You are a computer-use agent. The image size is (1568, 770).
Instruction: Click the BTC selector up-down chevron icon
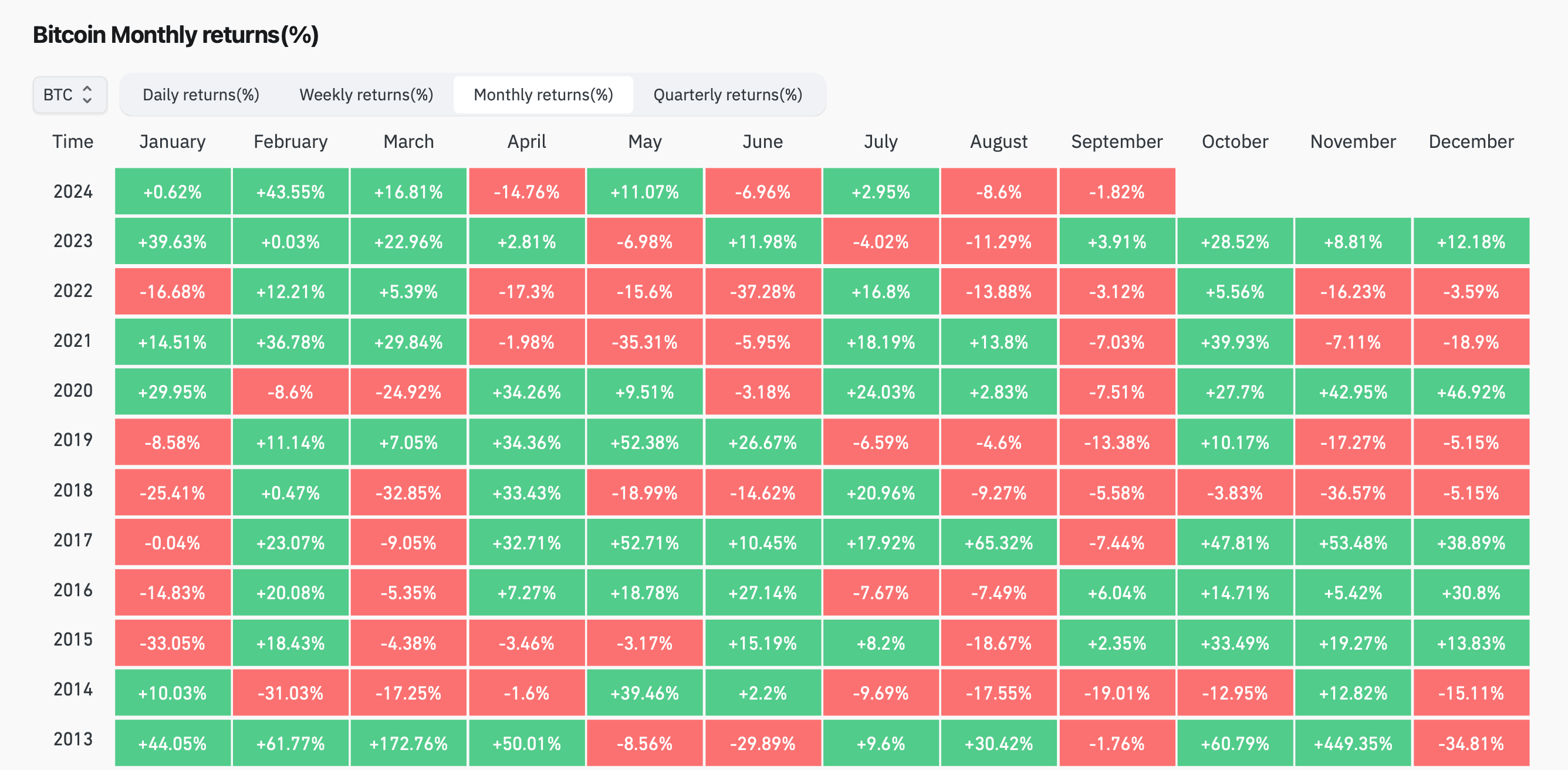(87, 95)
